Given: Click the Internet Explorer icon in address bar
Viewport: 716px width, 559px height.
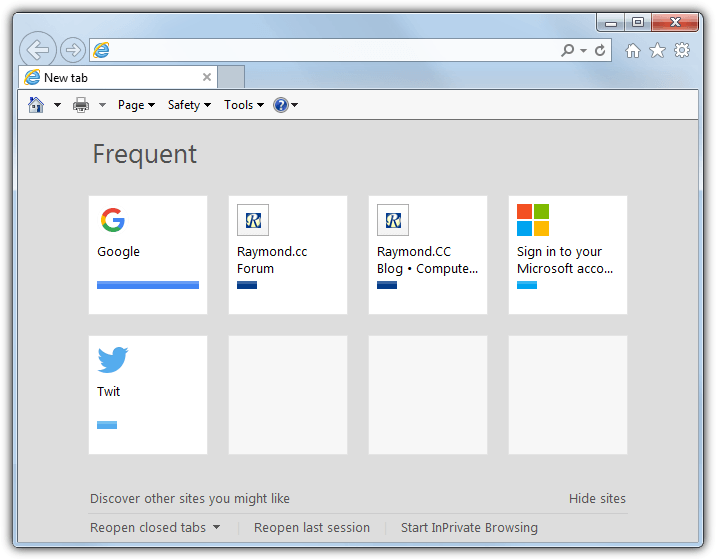Looking at the screenshot, I should click(101, 50).
